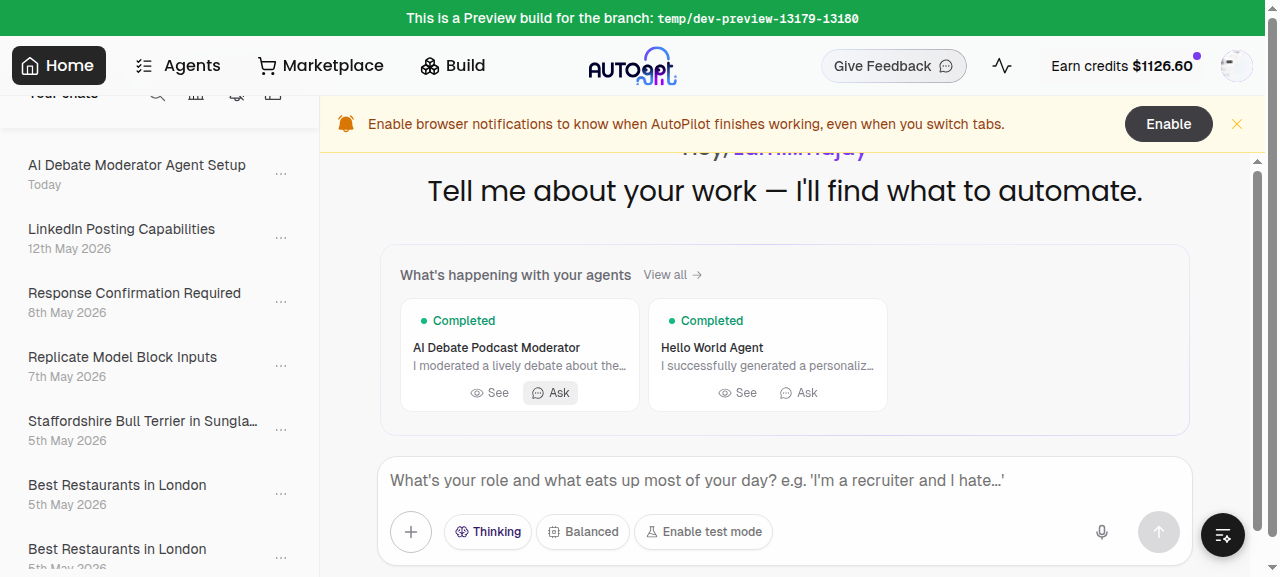Open options for Replicate Model Block Inputs
Viewport: 1280px width, 577px height.
coord(281,366)
